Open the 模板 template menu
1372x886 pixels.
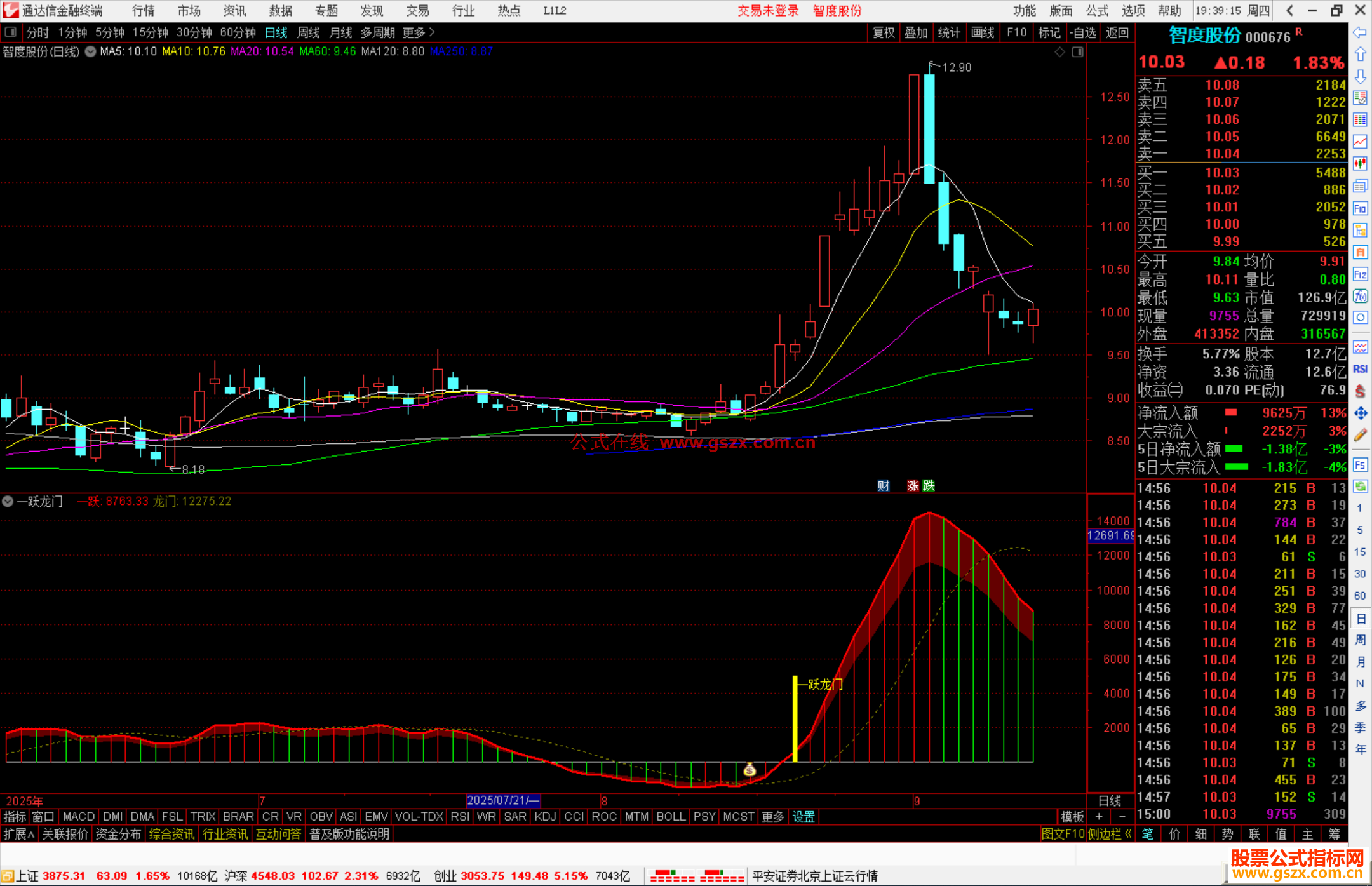pyautogui.click(x=1073, y=817)
